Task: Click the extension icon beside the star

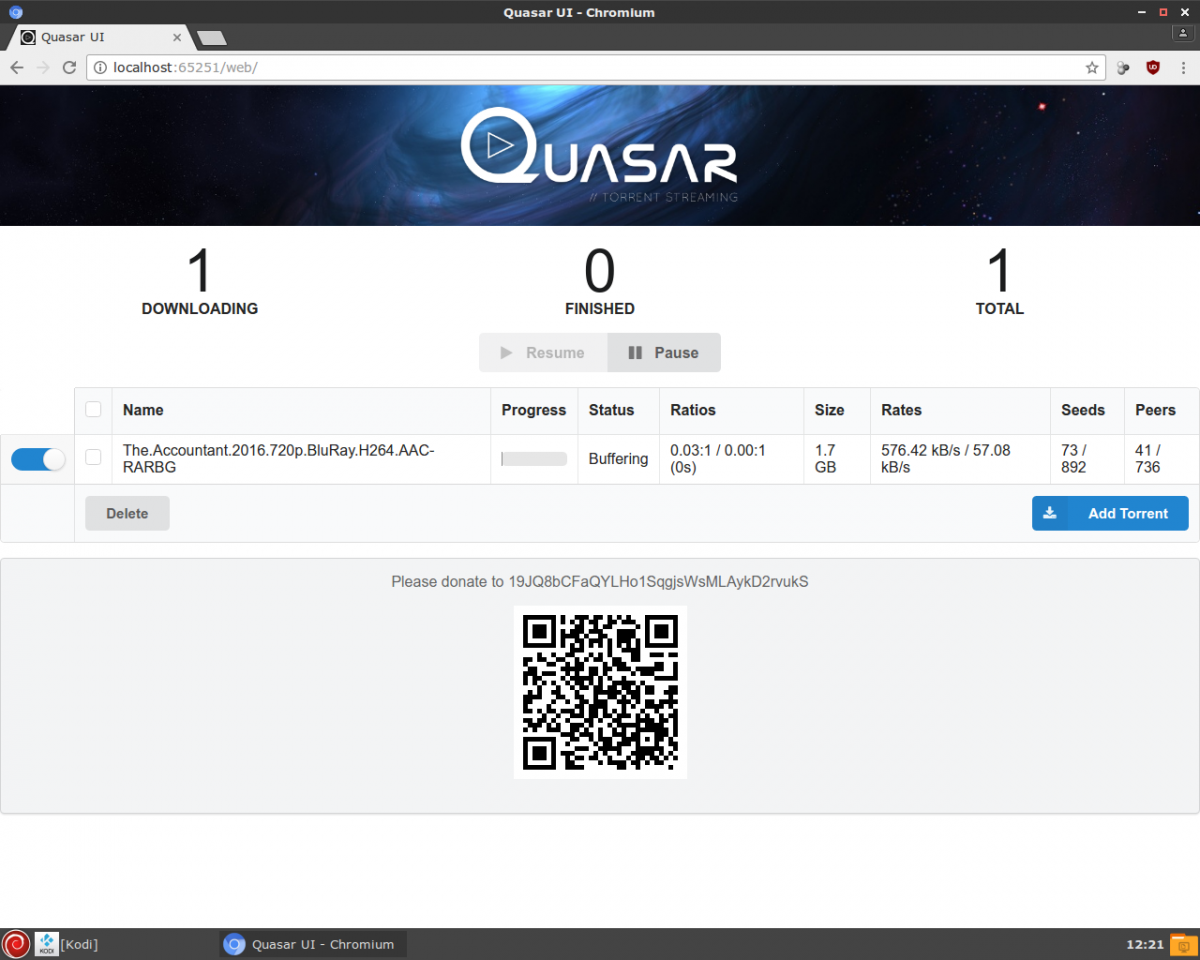Action: (1123, 68)
